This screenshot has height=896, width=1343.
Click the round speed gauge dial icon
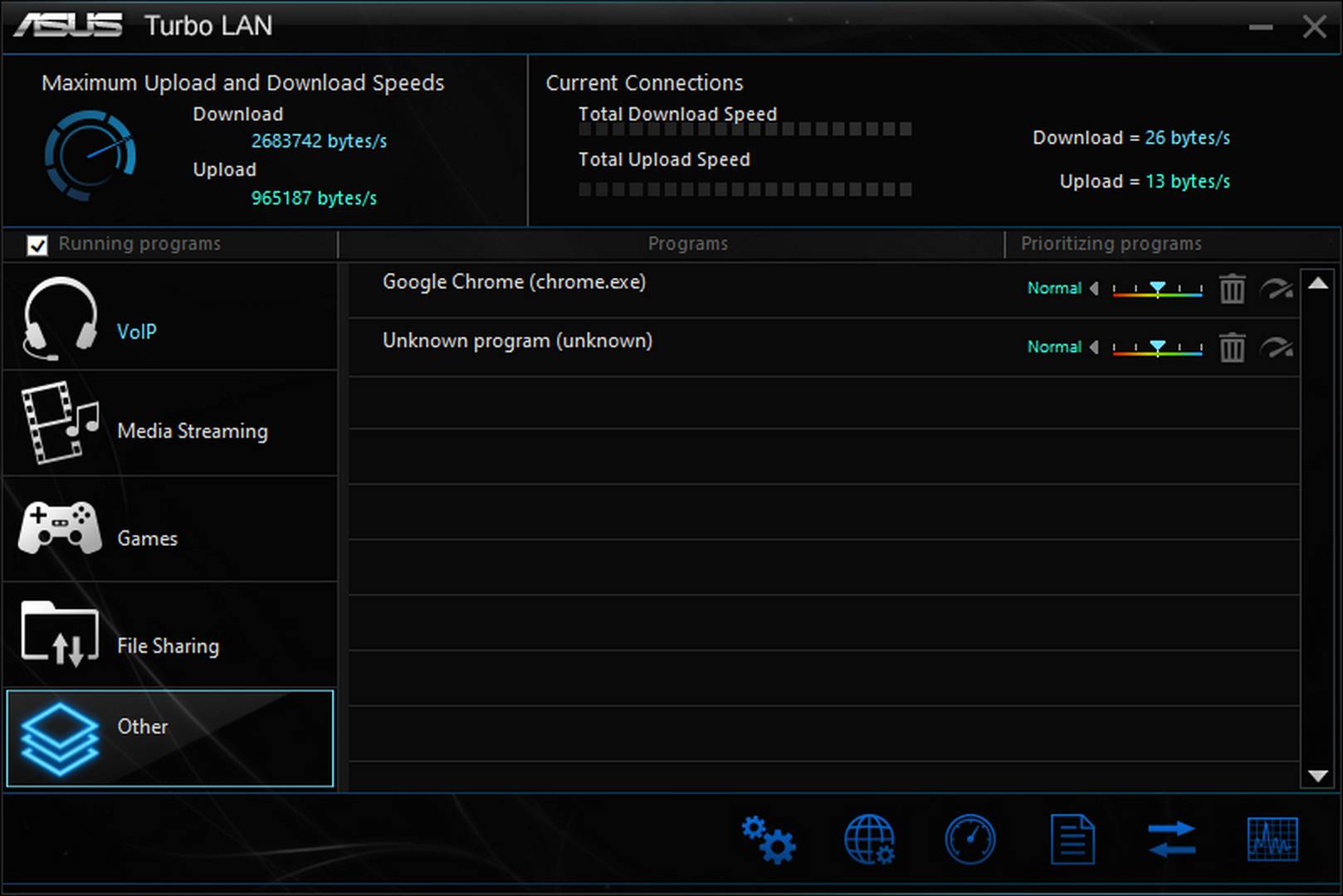(x=90, y=155)
